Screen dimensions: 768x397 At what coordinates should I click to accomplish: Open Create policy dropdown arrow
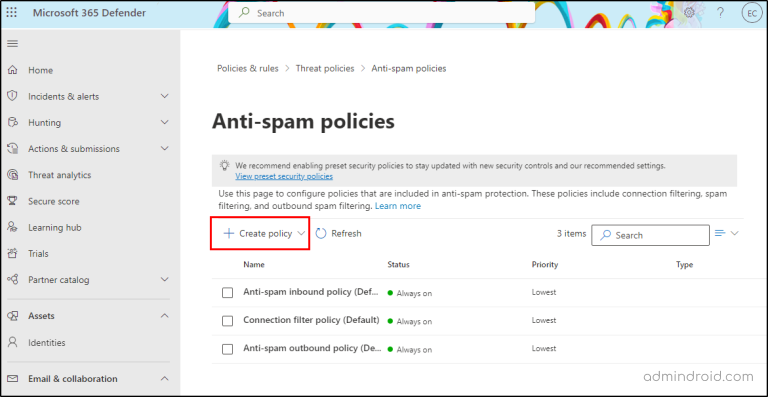coord(301,234)
